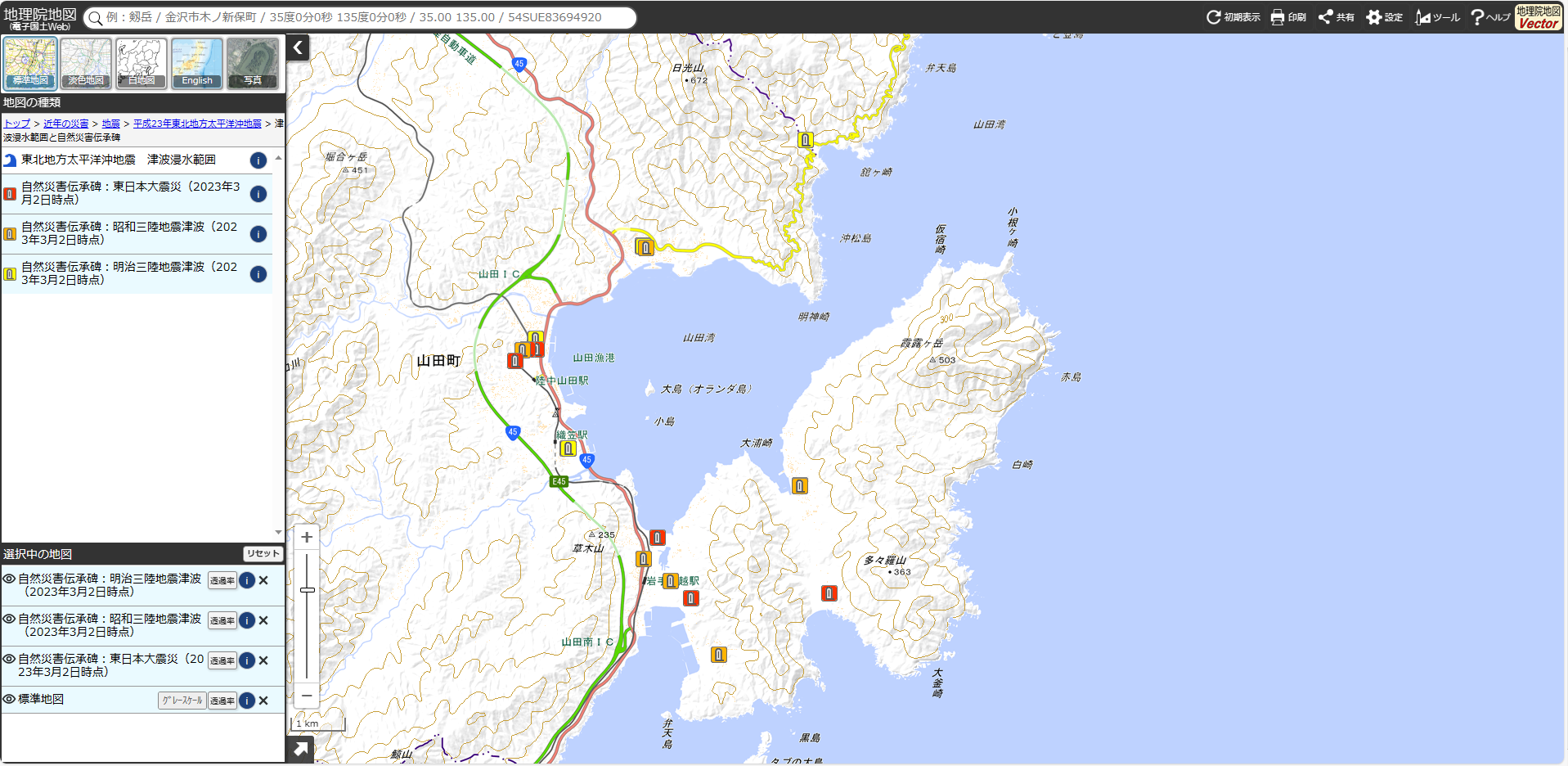Screen dimensions: 1568x766
Task: Select the English basemap thumbnail
Action: pos(197,63)
